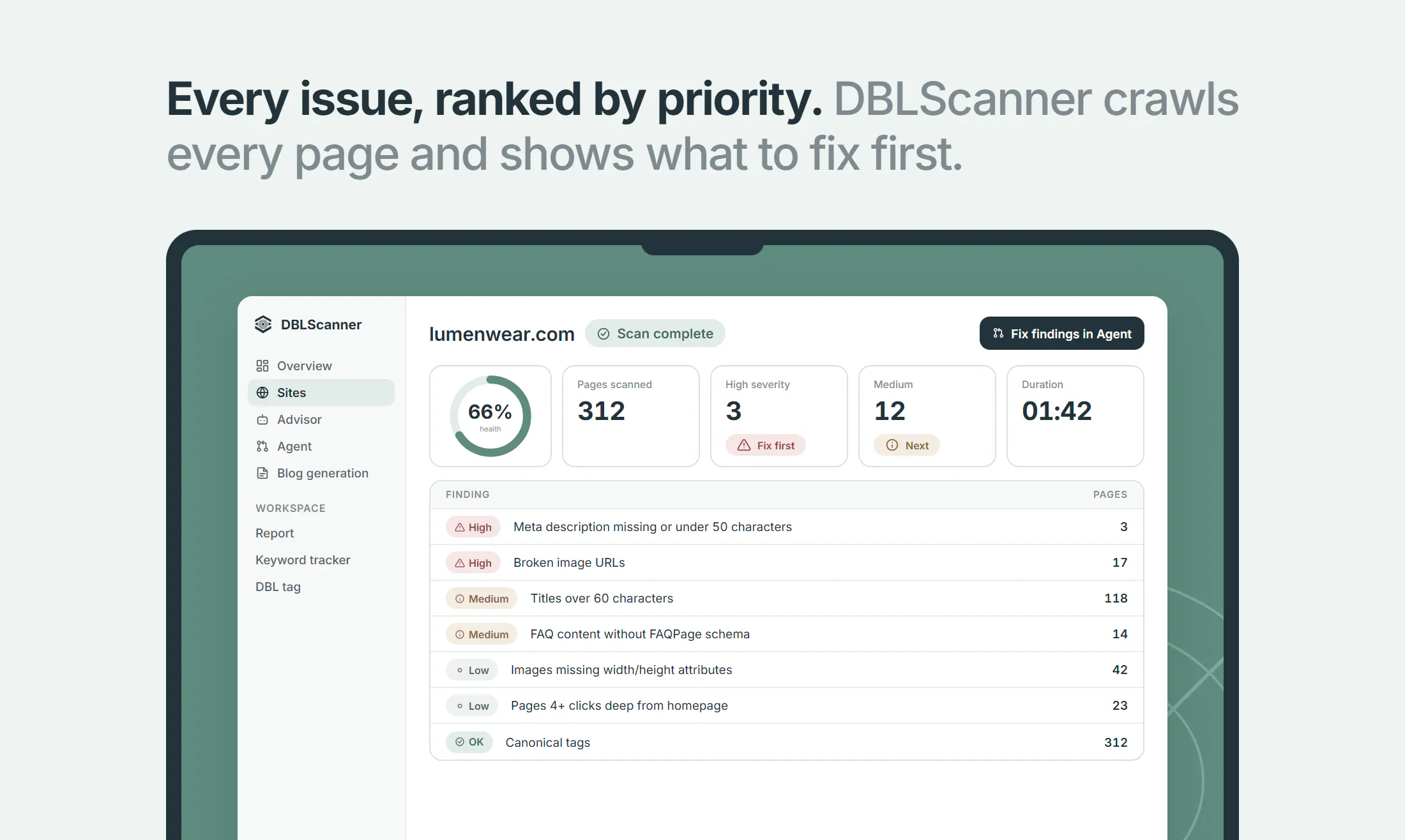The width and height of the screenshot is (1405, 840).
Task: Select 'Images missing width/height attributes'
Action: coord(621,670)
